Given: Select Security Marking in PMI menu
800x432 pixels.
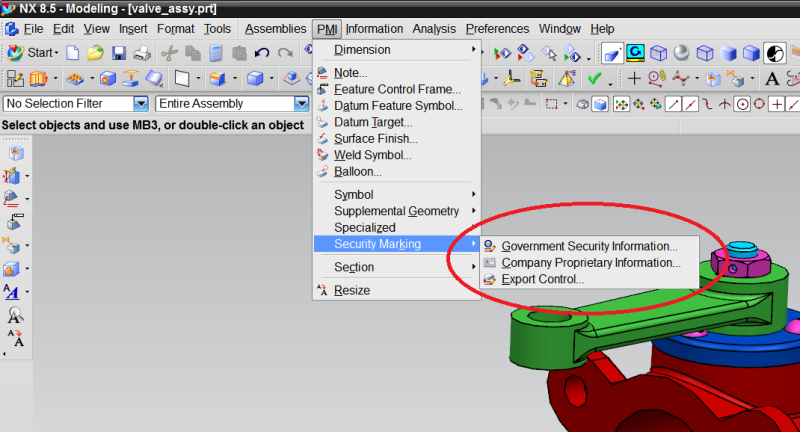Looking at the screenshot, I should (397, 244).
